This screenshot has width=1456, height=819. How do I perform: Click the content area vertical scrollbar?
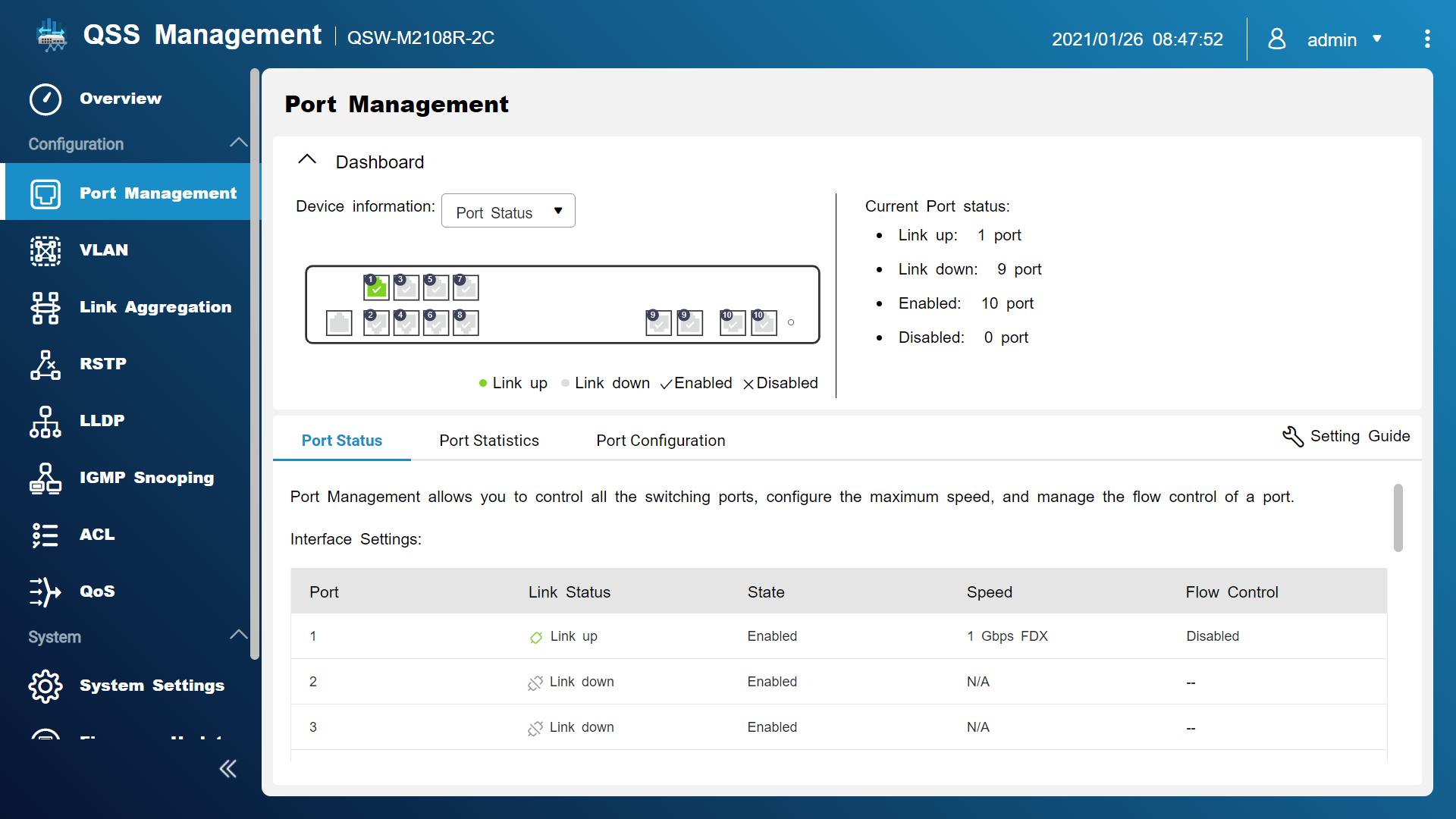pos(1398,518)
